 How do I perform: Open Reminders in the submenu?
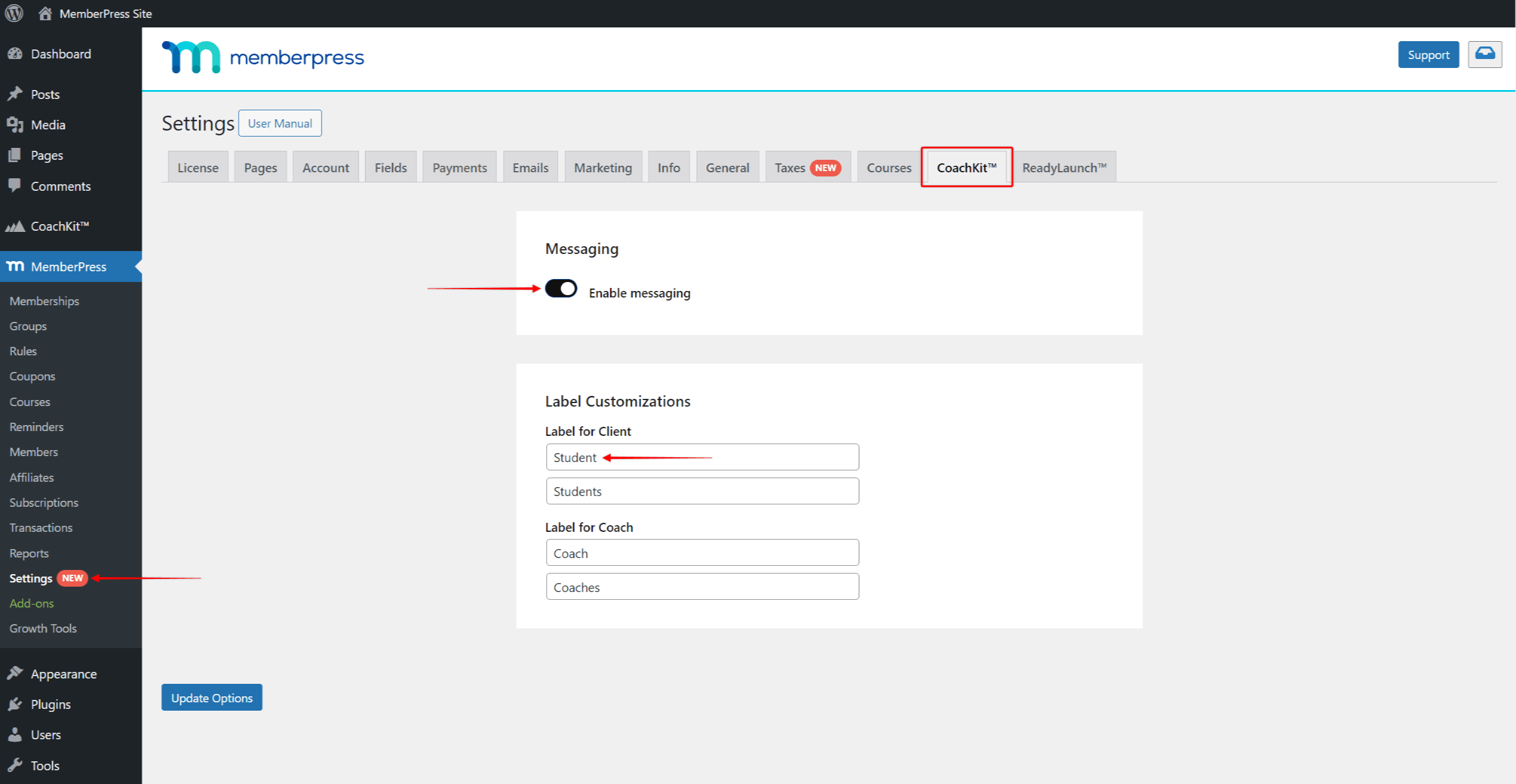point(36,427)
